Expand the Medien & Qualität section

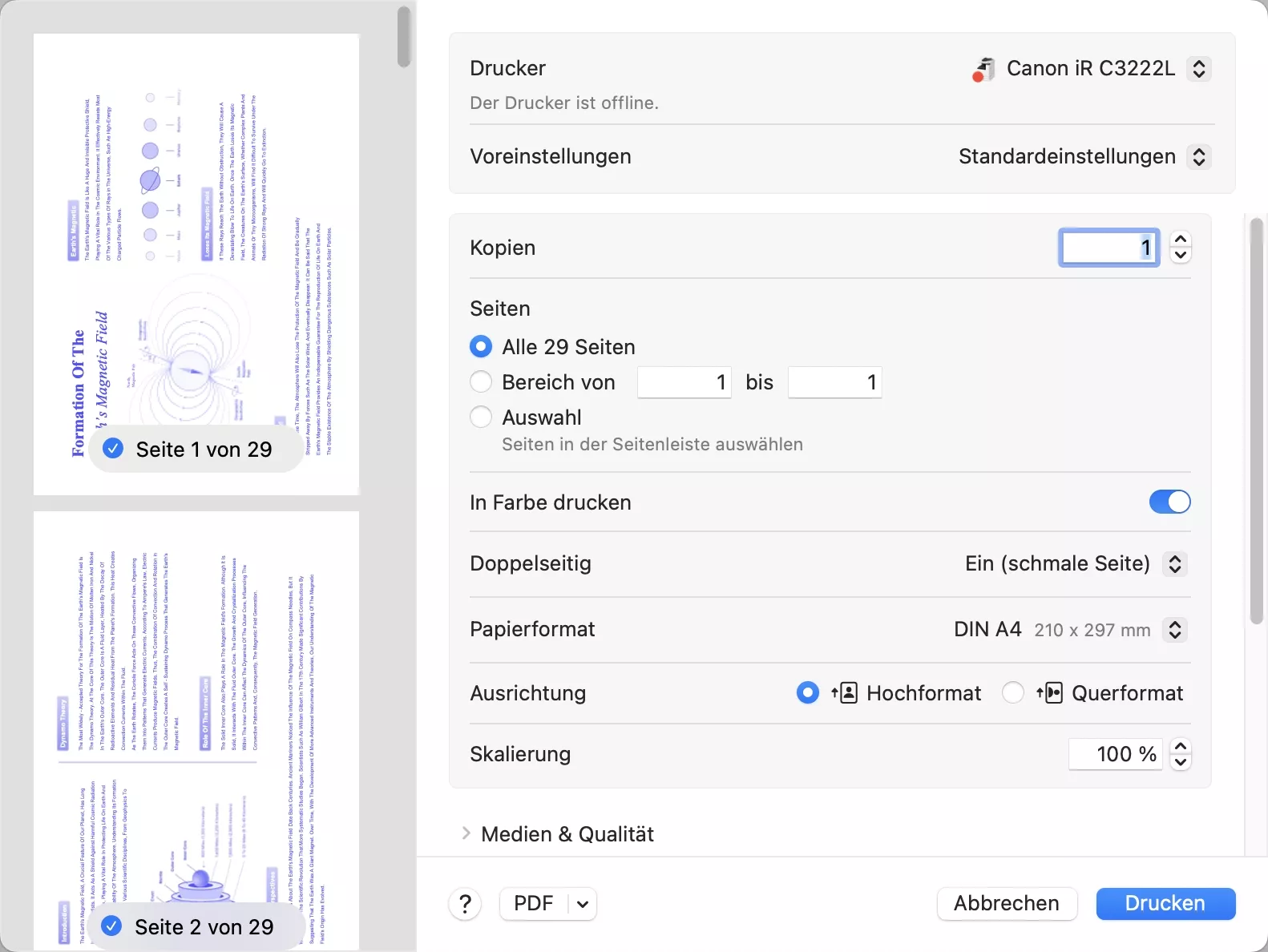click(466, 834)
